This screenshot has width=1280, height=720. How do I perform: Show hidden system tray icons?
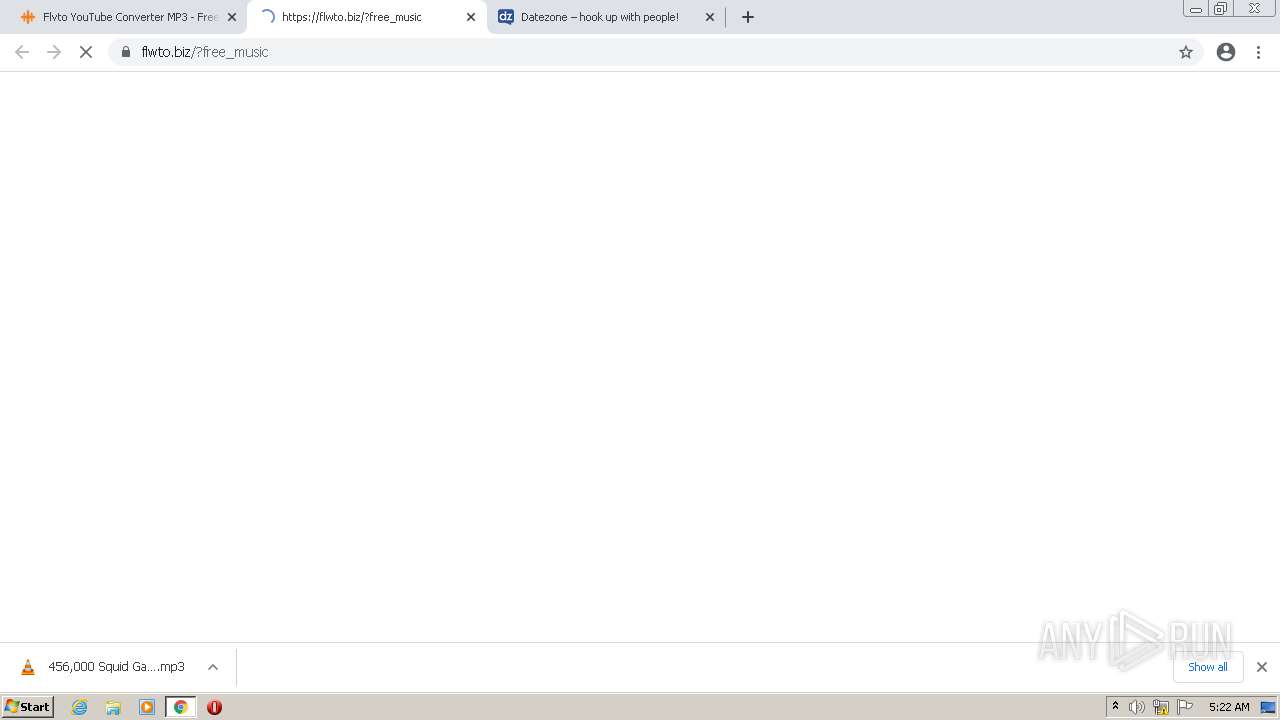tap(1115, 707)
